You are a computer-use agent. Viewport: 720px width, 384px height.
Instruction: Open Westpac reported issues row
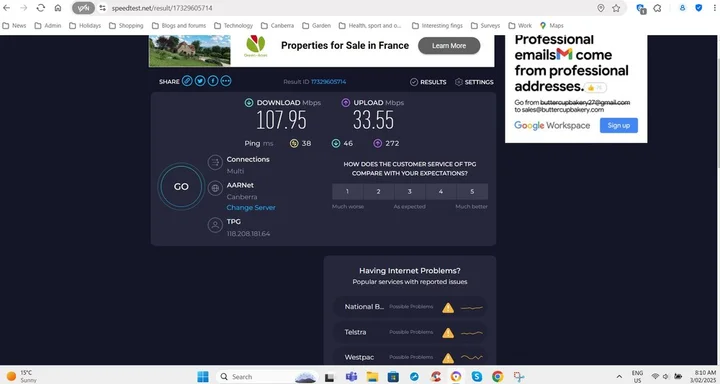coord(410,357)
